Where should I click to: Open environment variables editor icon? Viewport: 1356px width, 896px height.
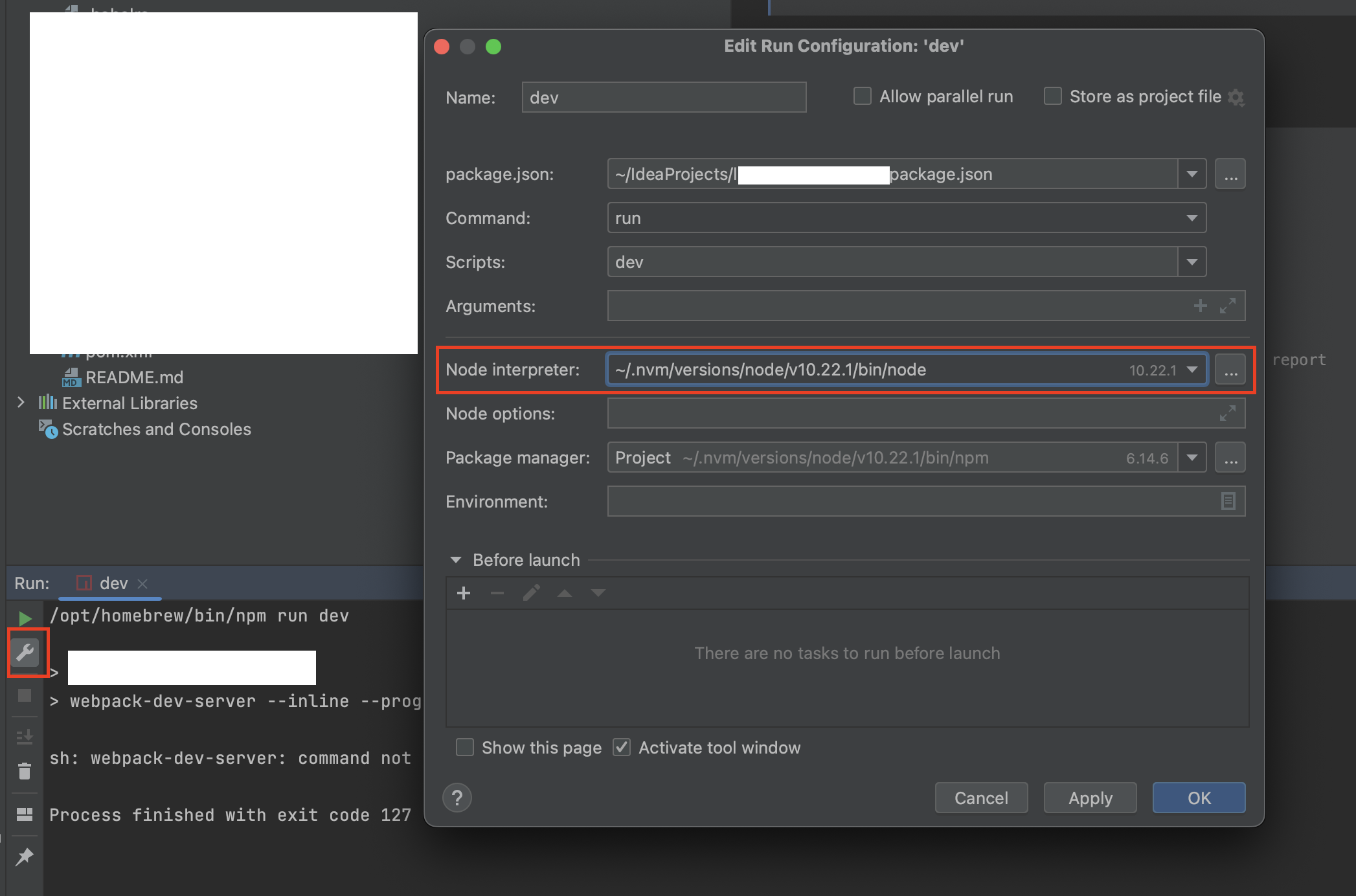tap(1228, 501)
